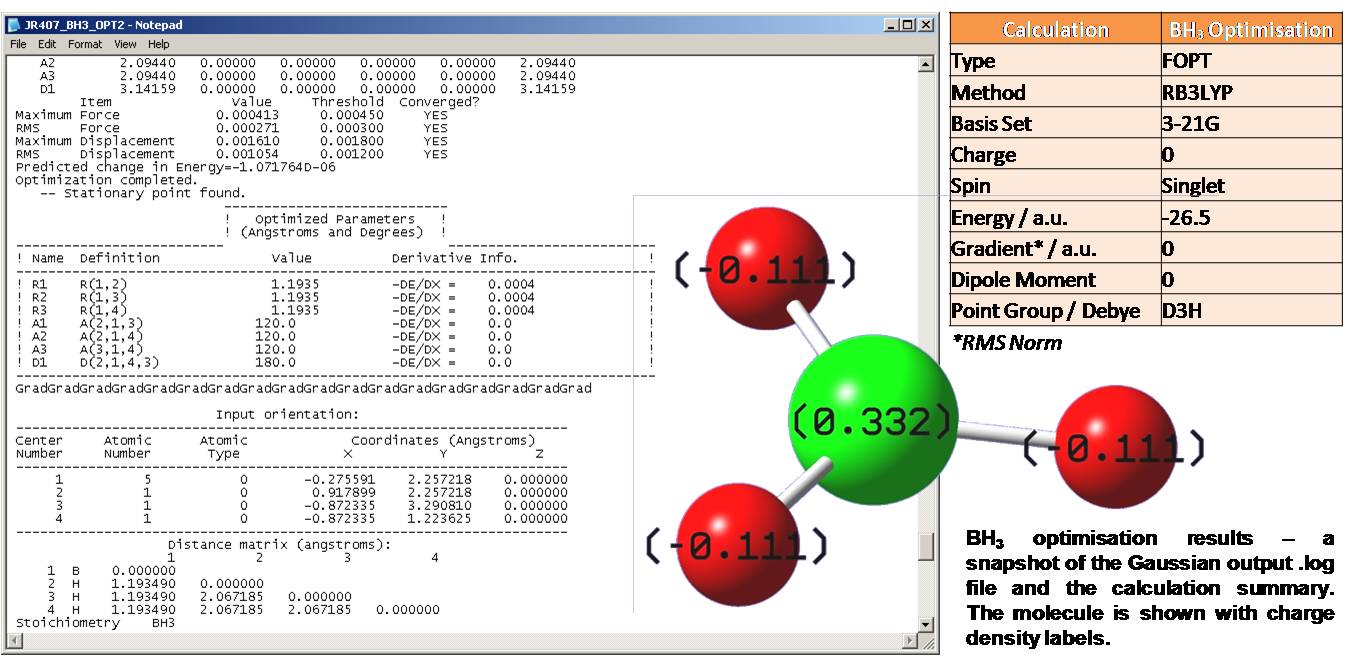This screenshot has width=1353, height=658.
Task: Click the RB3LYP method cell
Action: pos(1251,93)
